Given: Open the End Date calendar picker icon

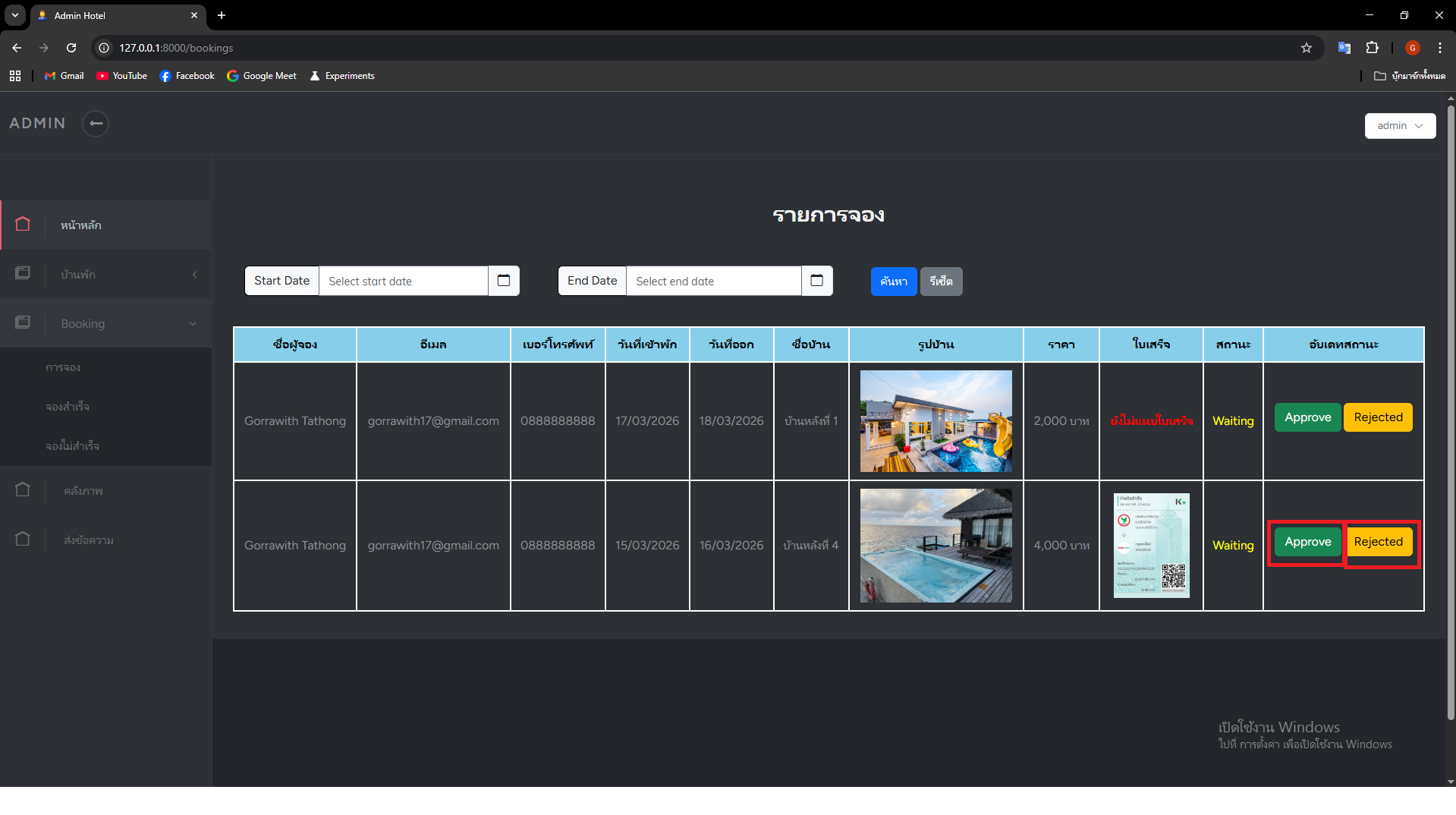Looking at the screenshot, I should 817,281.
